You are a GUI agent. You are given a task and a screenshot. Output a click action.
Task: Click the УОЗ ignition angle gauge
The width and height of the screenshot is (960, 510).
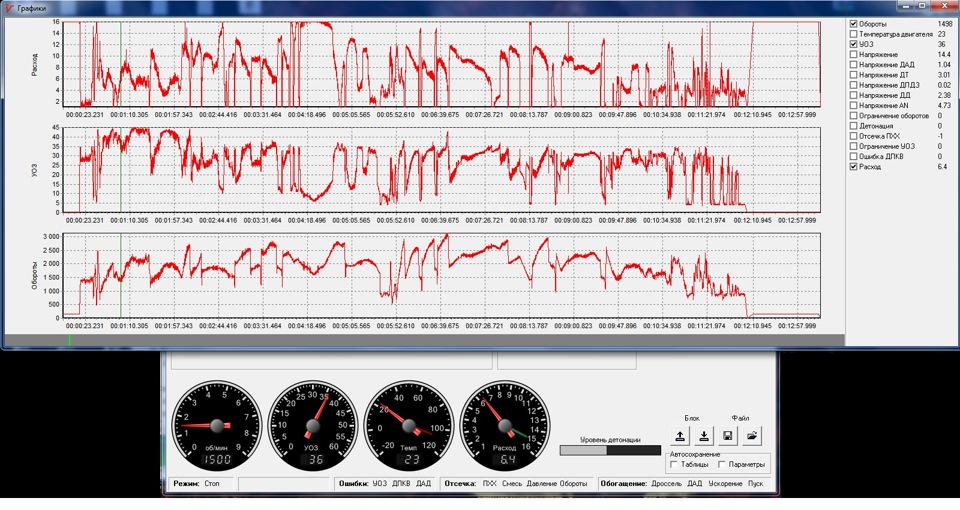(312, 426)
